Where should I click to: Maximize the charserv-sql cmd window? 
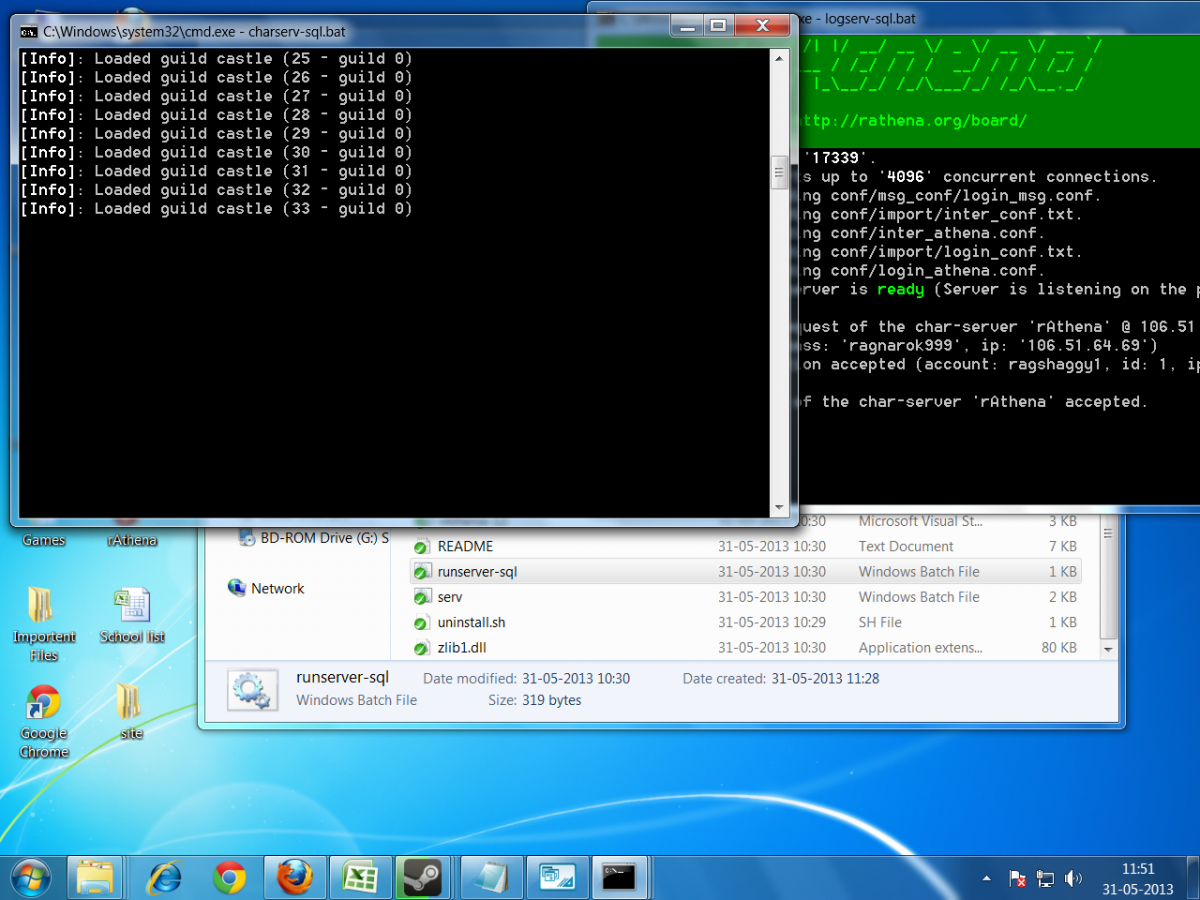tap(718, 26)
